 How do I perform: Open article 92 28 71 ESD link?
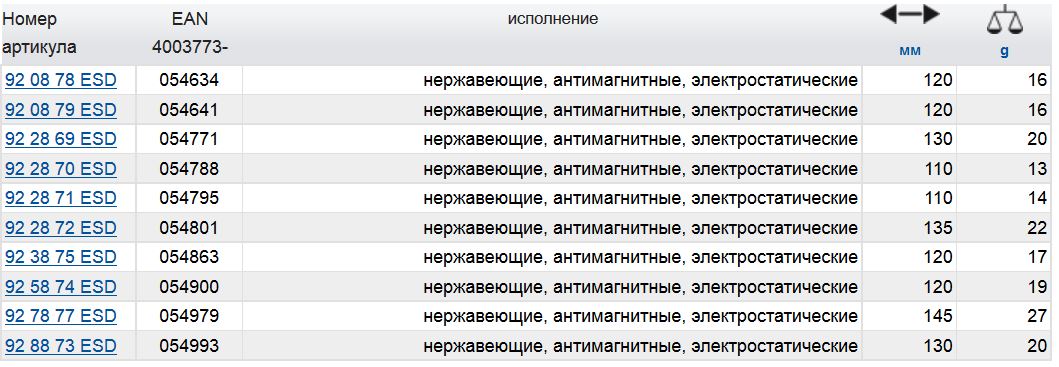click(61, 198)
